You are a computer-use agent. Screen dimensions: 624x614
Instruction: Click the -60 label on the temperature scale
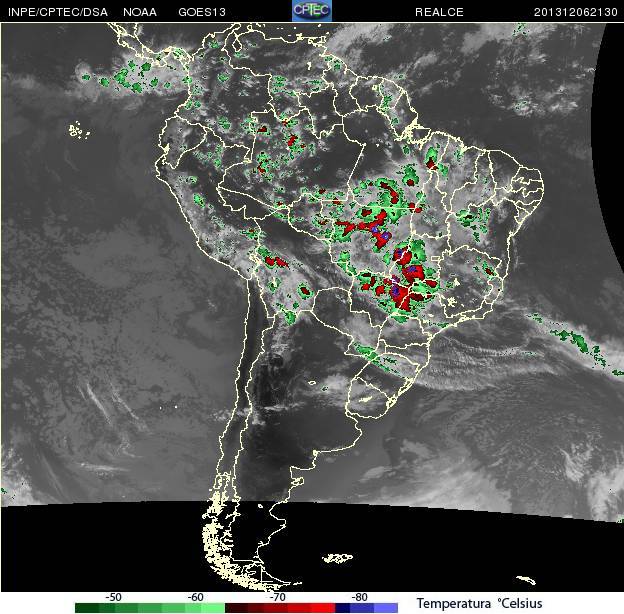195,597
